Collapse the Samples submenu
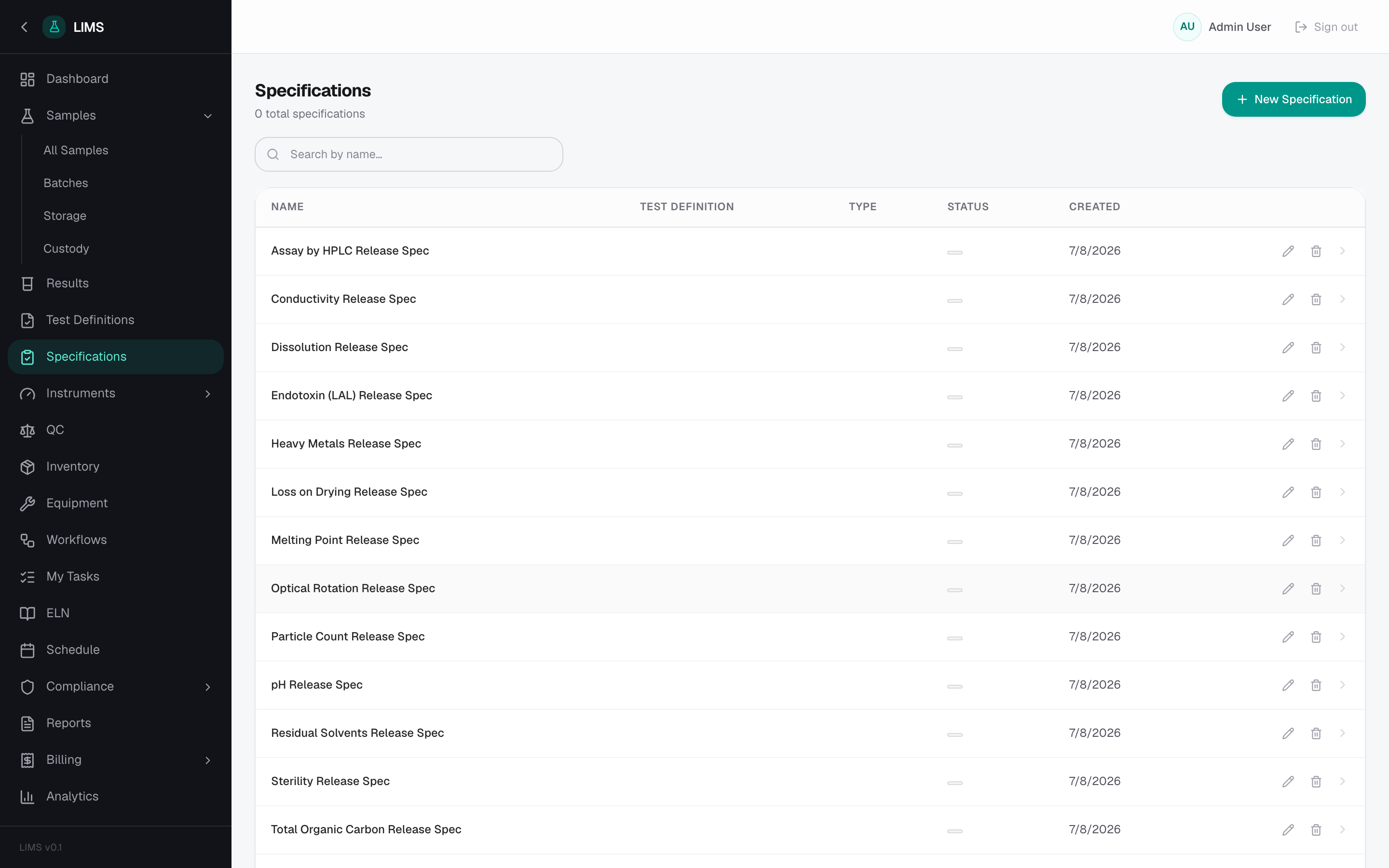The width and height of the screenshot is (1389, 868). coord(208,115)
